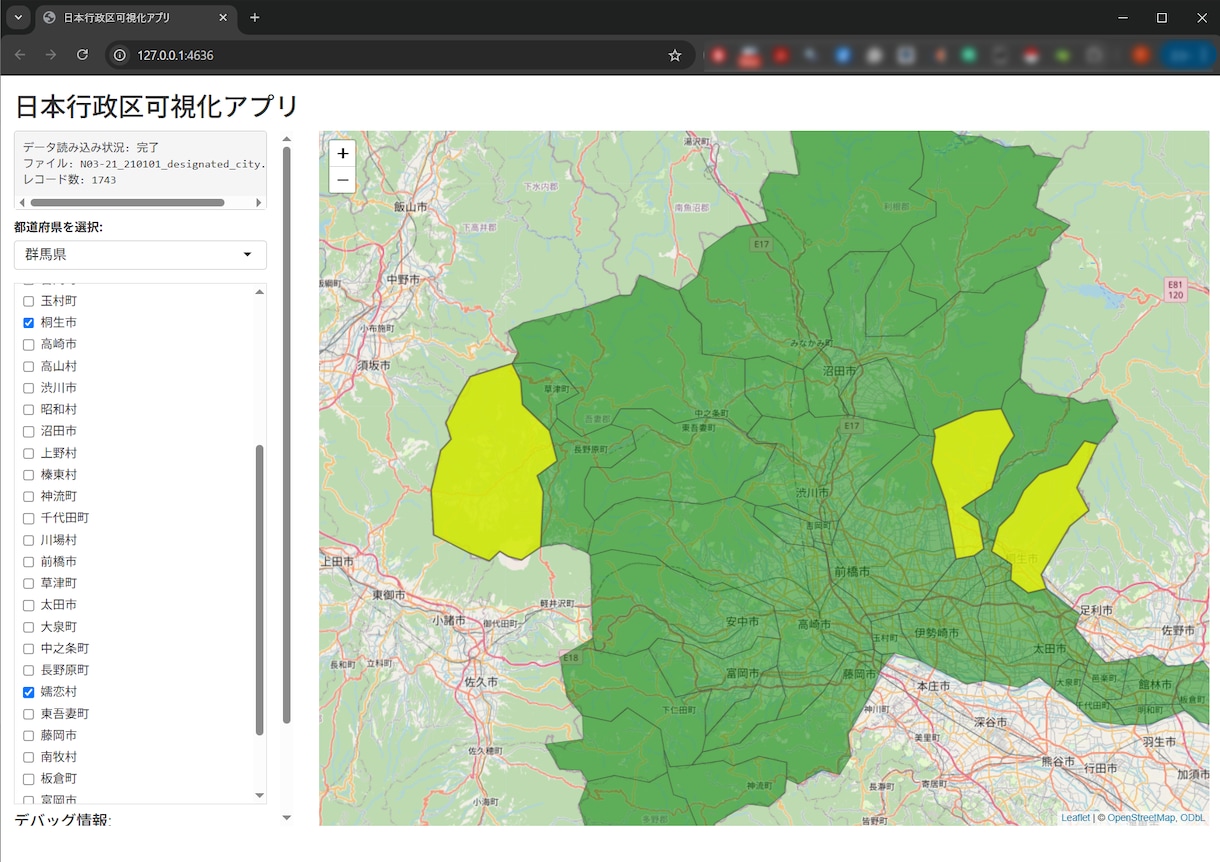Click the municipality list scroll-down arrow
1220x862 pixels.
(260, 796)
